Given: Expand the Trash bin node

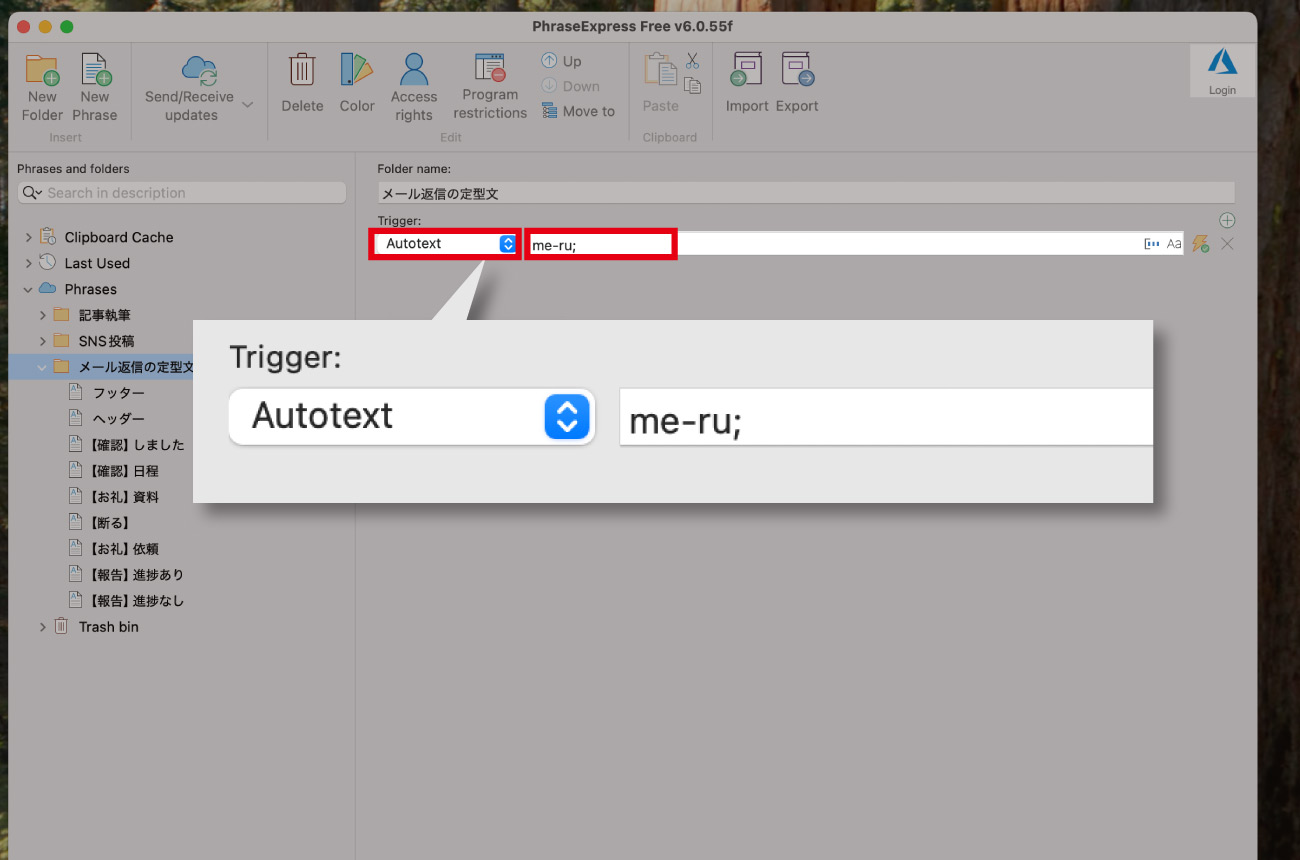Looking at the screenshot, I should [42, 627].
